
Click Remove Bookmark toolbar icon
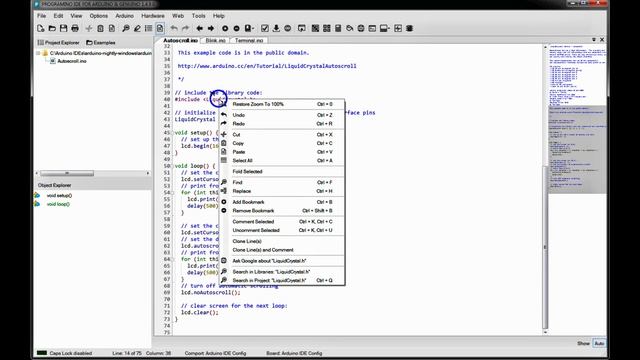click(236, 28)
